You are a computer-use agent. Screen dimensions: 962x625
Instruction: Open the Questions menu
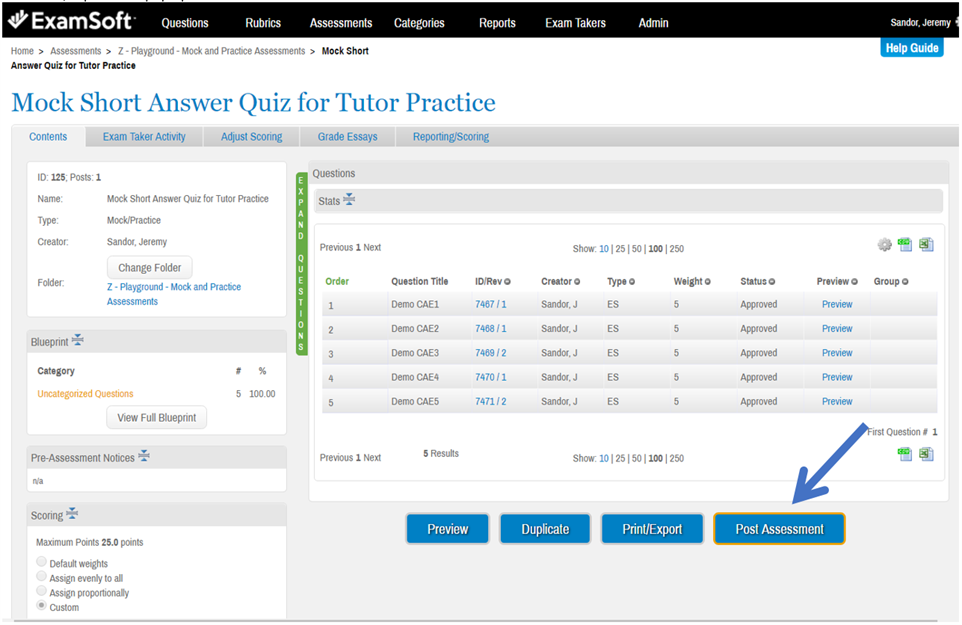point(185,23)
